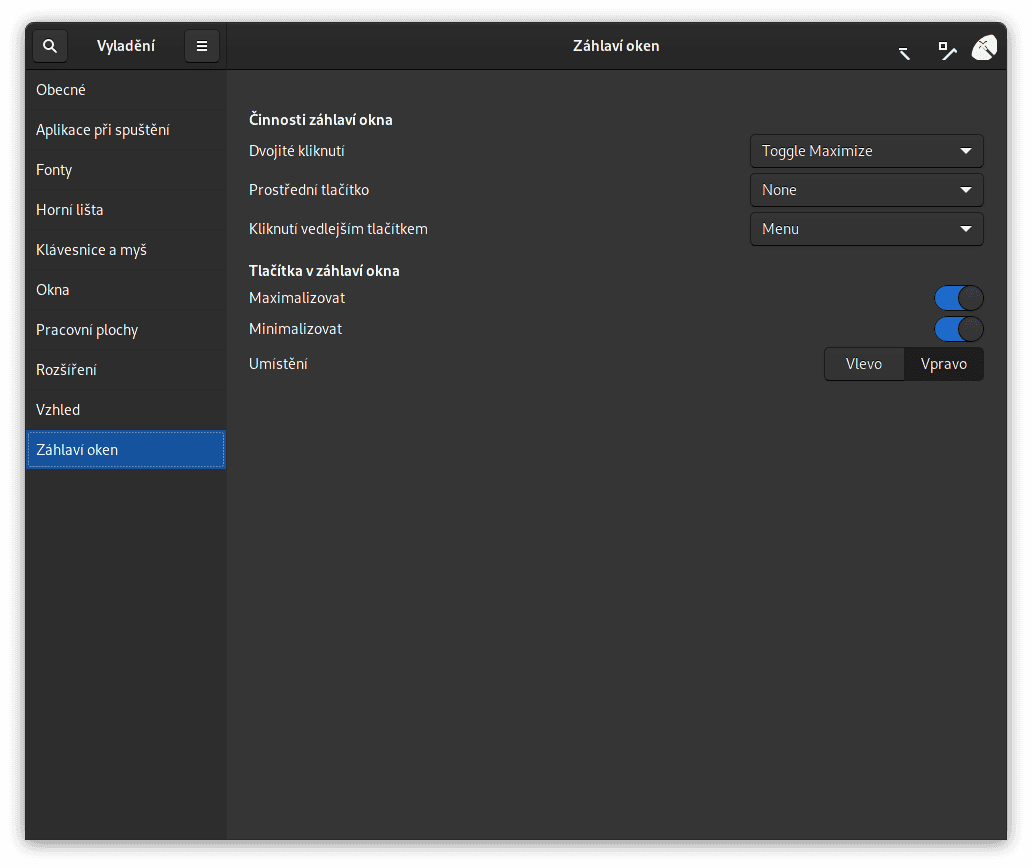The image size is (1032, 868).
Task: Open the Okna sidebar item
Action: 125,290
